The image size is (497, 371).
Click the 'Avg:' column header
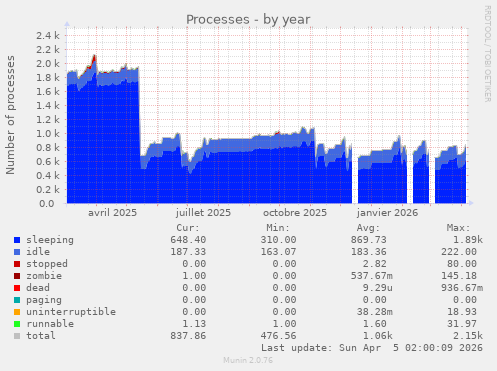(368, 228)
